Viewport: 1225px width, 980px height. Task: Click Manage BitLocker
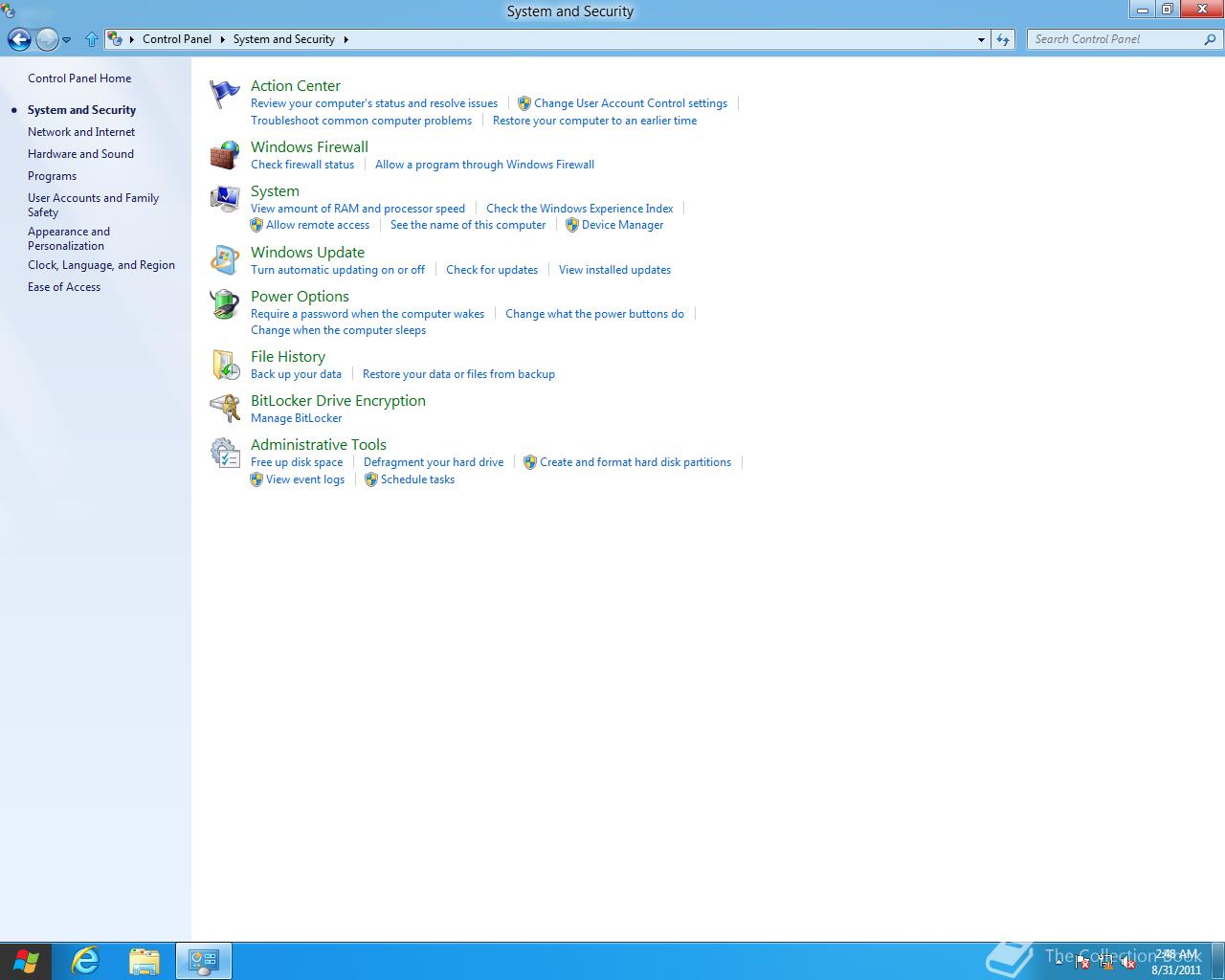(x=296, y=418)
